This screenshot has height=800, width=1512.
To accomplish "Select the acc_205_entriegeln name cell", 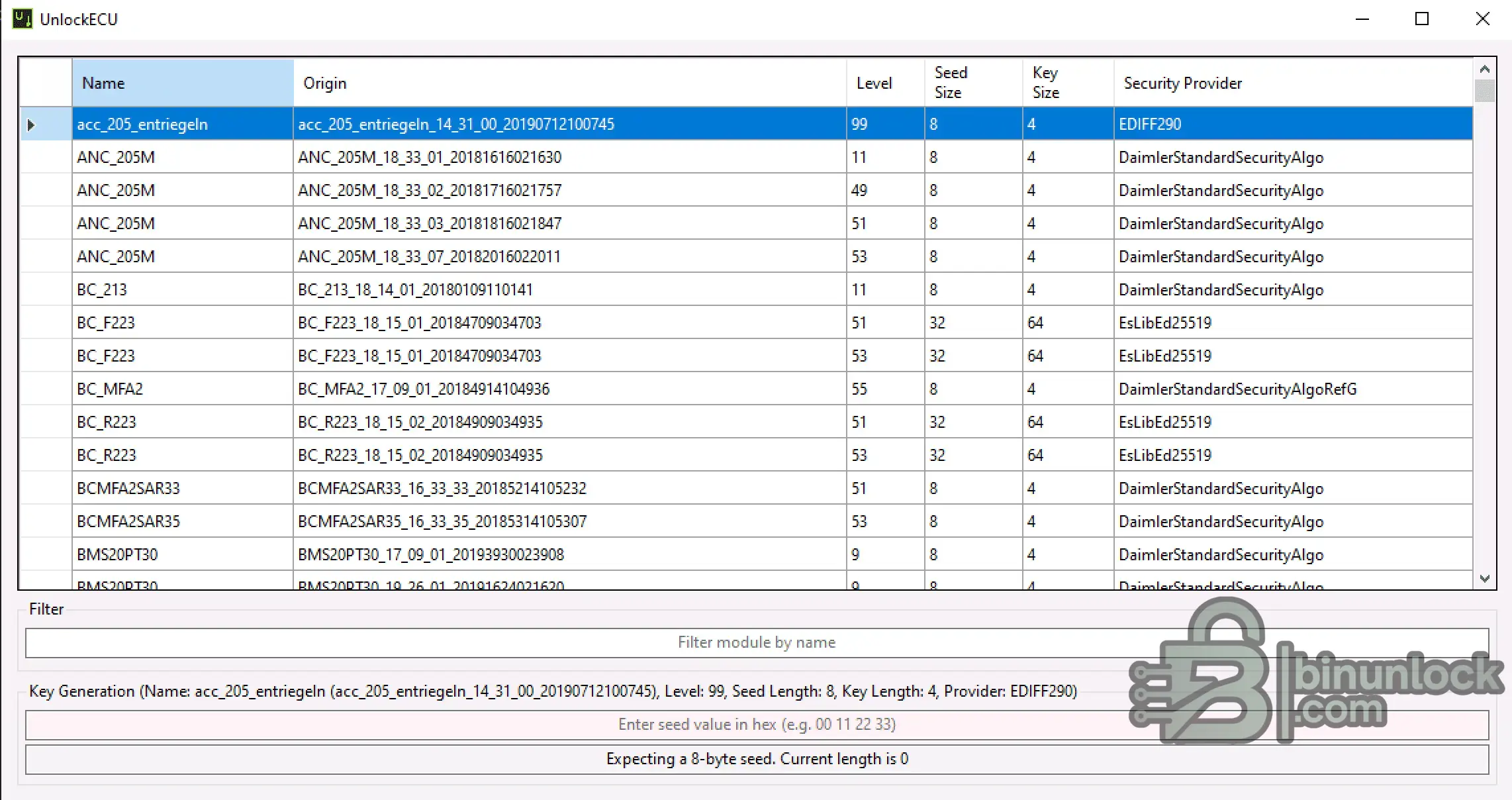I will tap(183, 124).
